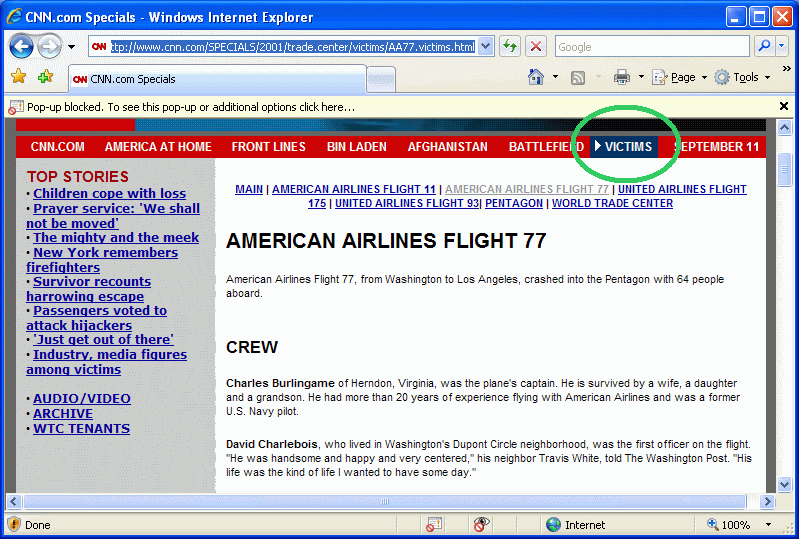Screen dimensions: 799x539
Task: Expand the Print options dropdown arrow
Action: click(641, 77)
